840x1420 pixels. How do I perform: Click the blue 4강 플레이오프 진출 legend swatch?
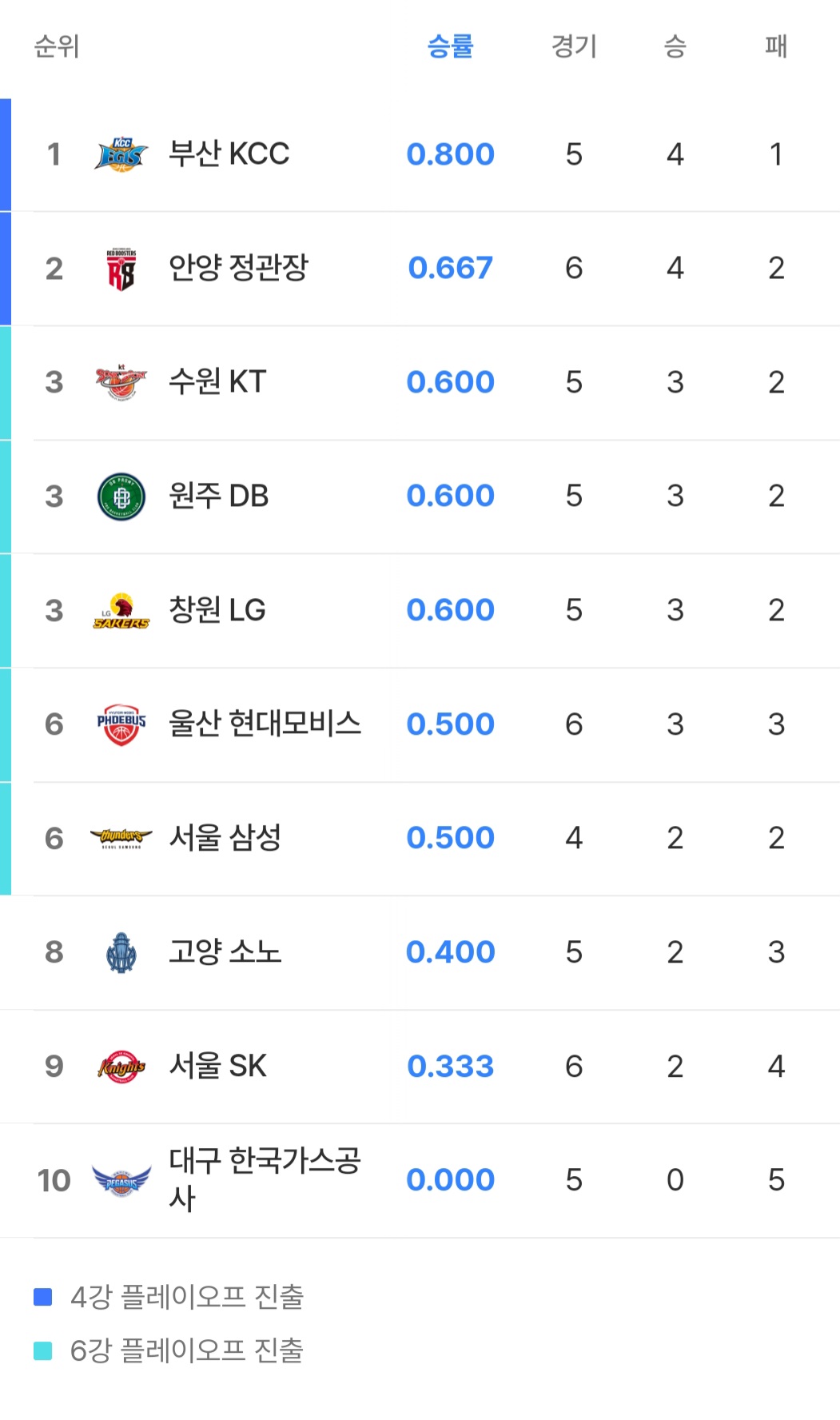(x=43, y=1297)
